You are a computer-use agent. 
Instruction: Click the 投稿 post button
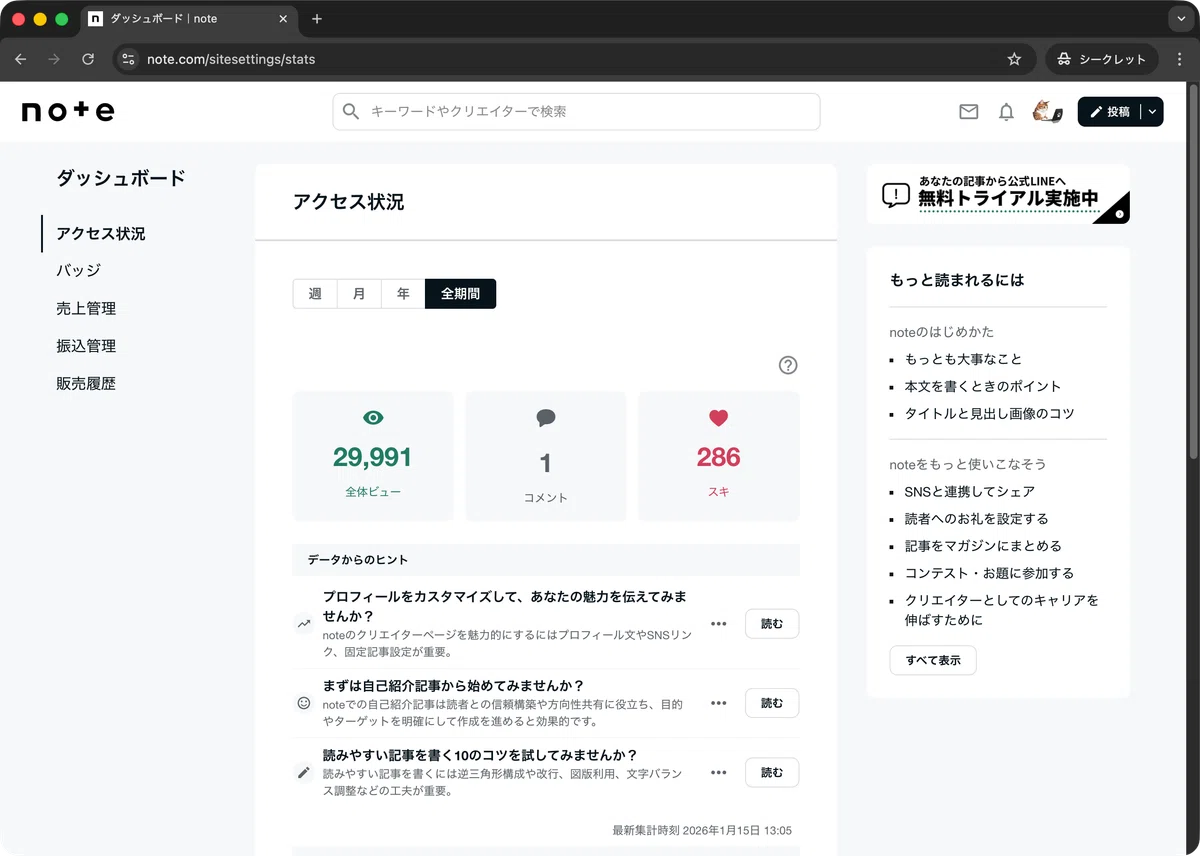[1110, 112]
